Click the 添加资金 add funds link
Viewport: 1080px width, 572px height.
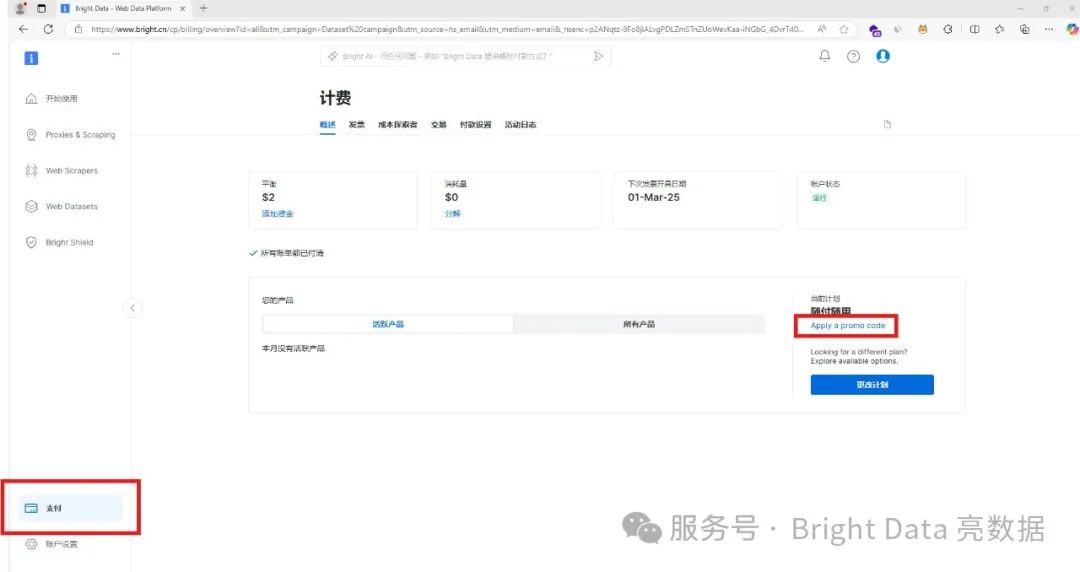tap(278, 214)
